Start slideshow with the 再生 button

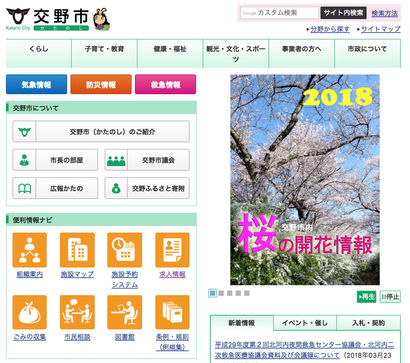coord(366,297)
